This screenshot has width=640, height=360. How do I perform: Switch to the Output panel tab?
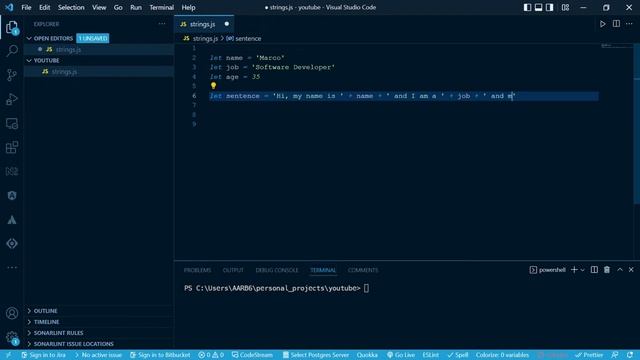point(233,270)
